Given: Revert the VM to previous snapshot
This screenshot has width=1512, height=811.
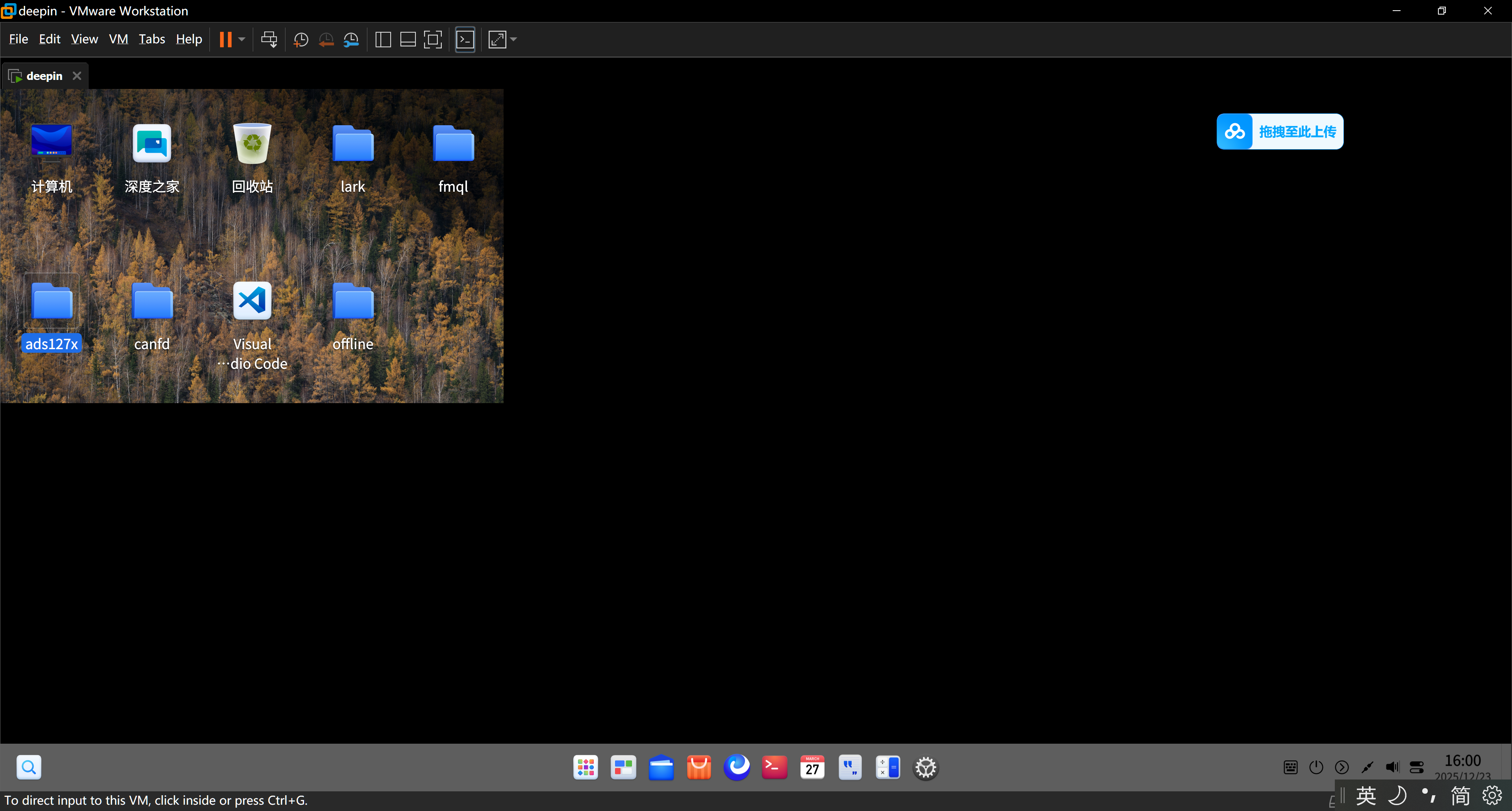Looking at the screenshot, I should coord(326,39).
